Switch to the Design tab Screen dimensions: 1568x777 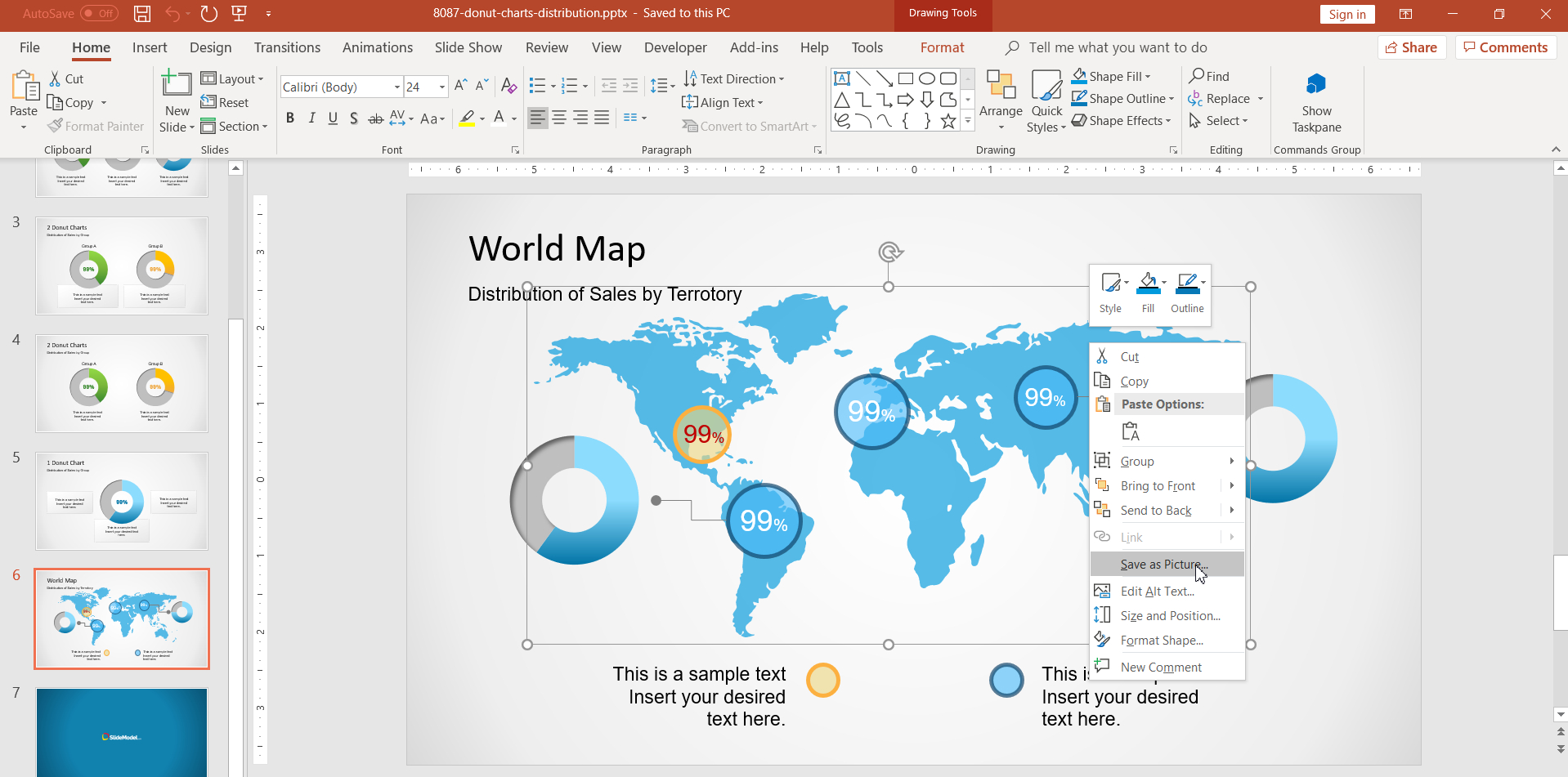(x=210, y=47)
